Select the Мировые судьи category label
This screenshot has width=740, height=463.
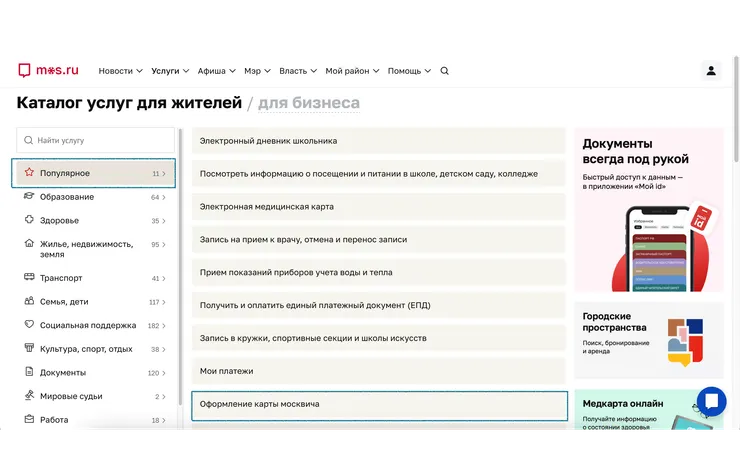point(71,396)
